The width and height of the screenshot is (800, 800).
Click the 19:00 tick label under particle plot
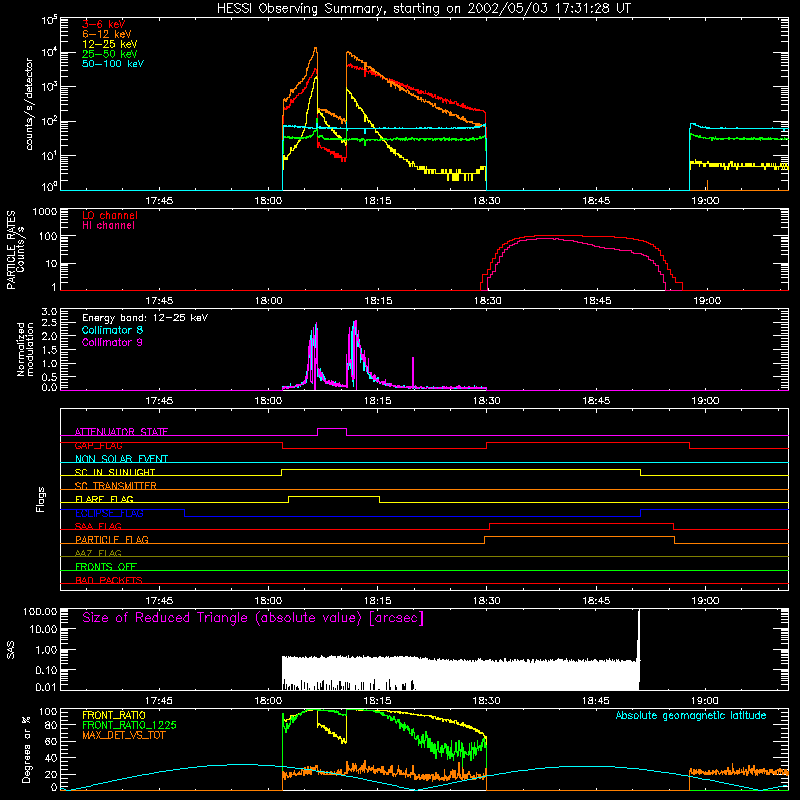coord(707,301)
